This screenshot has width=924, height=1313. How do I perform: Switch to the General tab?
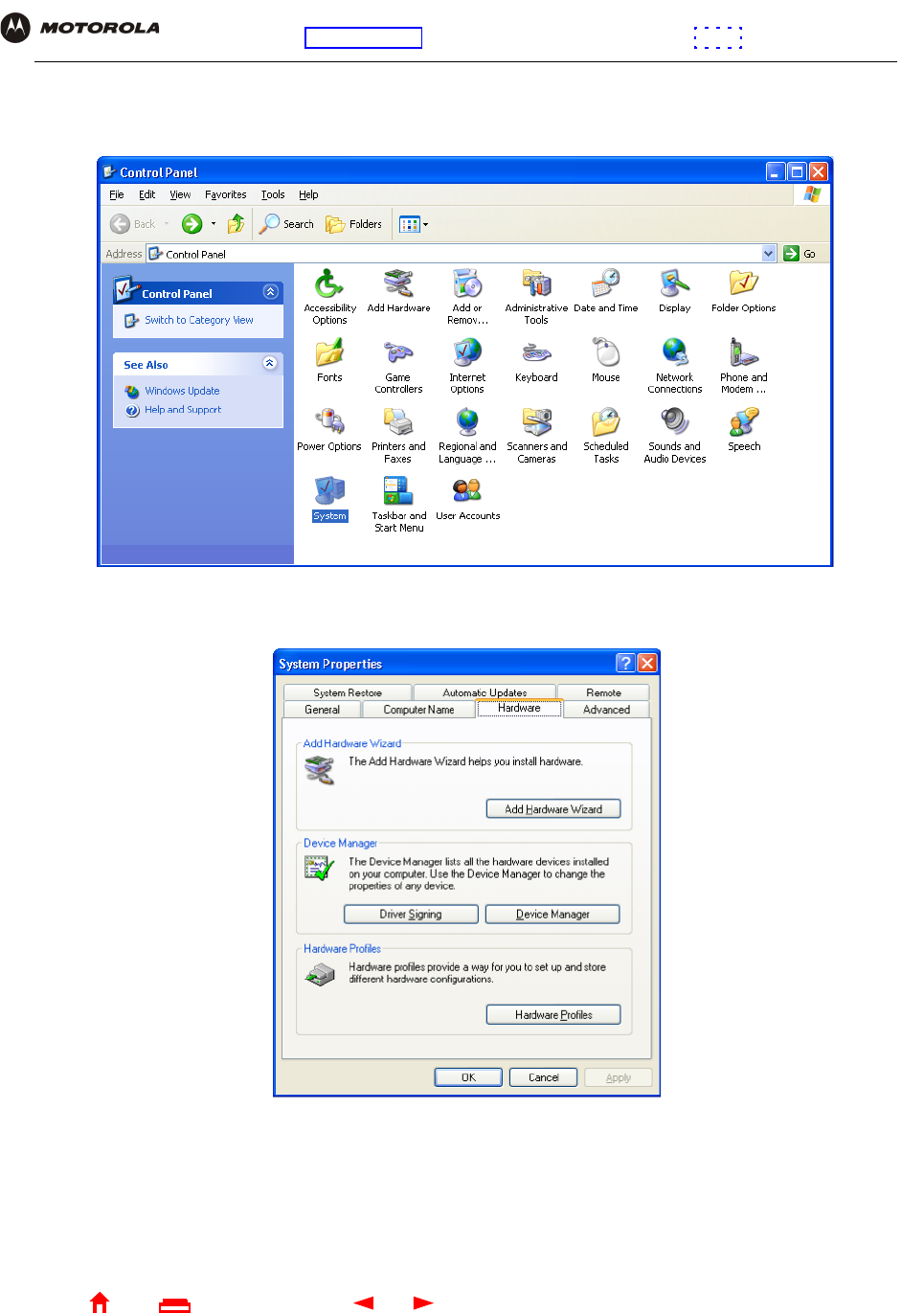323,710
